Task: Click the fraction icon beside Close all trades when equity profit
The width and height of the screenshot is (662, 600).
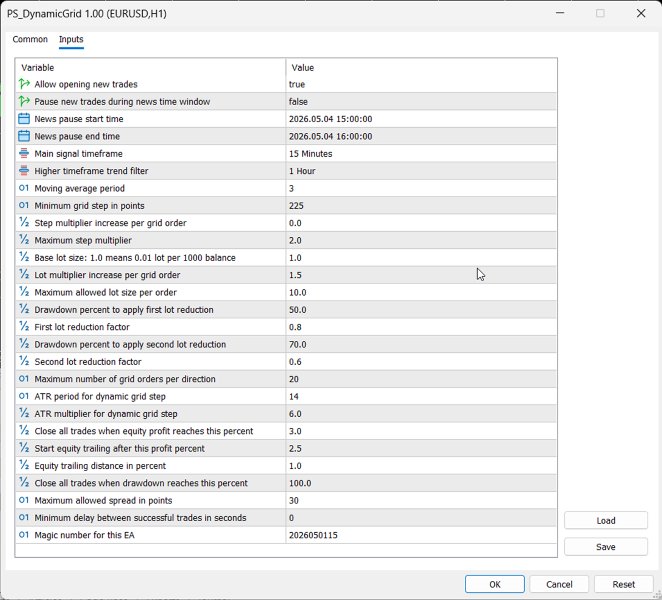Action: 24,431
